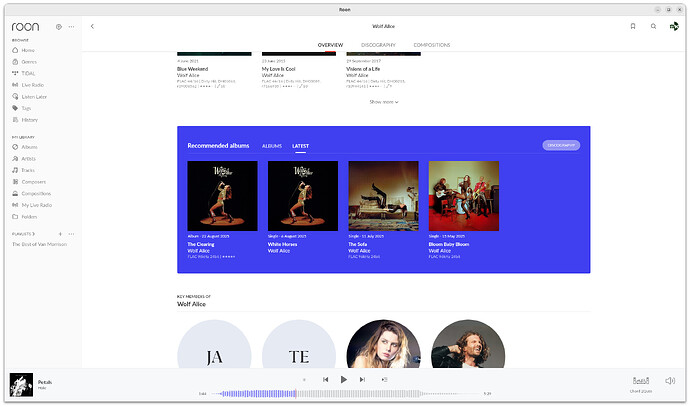The image size is (690, 407).
Task: Go to Live Radio
Action: pos(33,85)
